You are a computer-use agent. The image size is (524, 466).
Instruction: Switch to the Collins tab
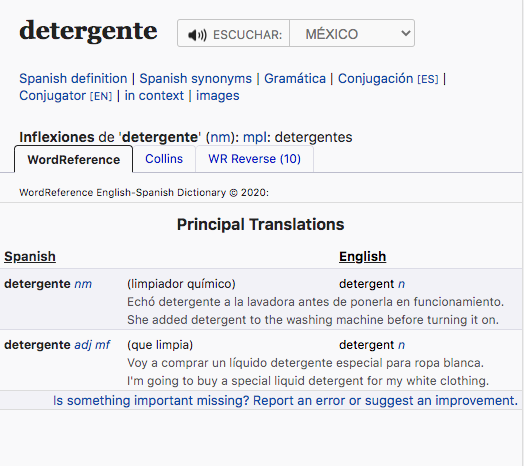pos(164,159)
